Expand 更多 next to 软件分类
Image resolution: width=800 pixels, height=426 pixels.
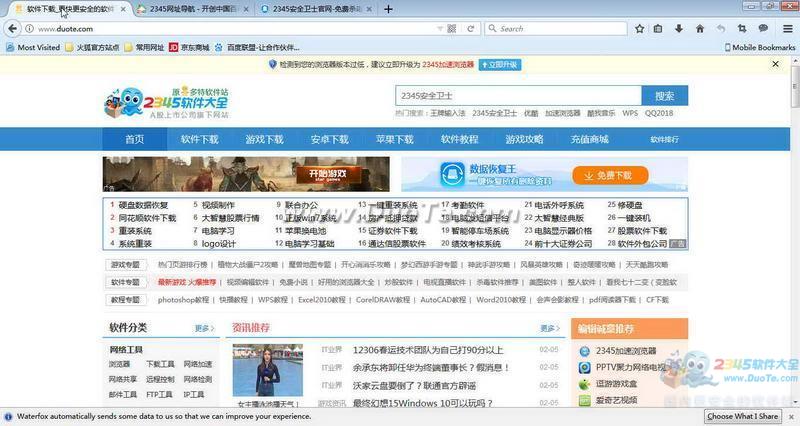coord(205,328)
